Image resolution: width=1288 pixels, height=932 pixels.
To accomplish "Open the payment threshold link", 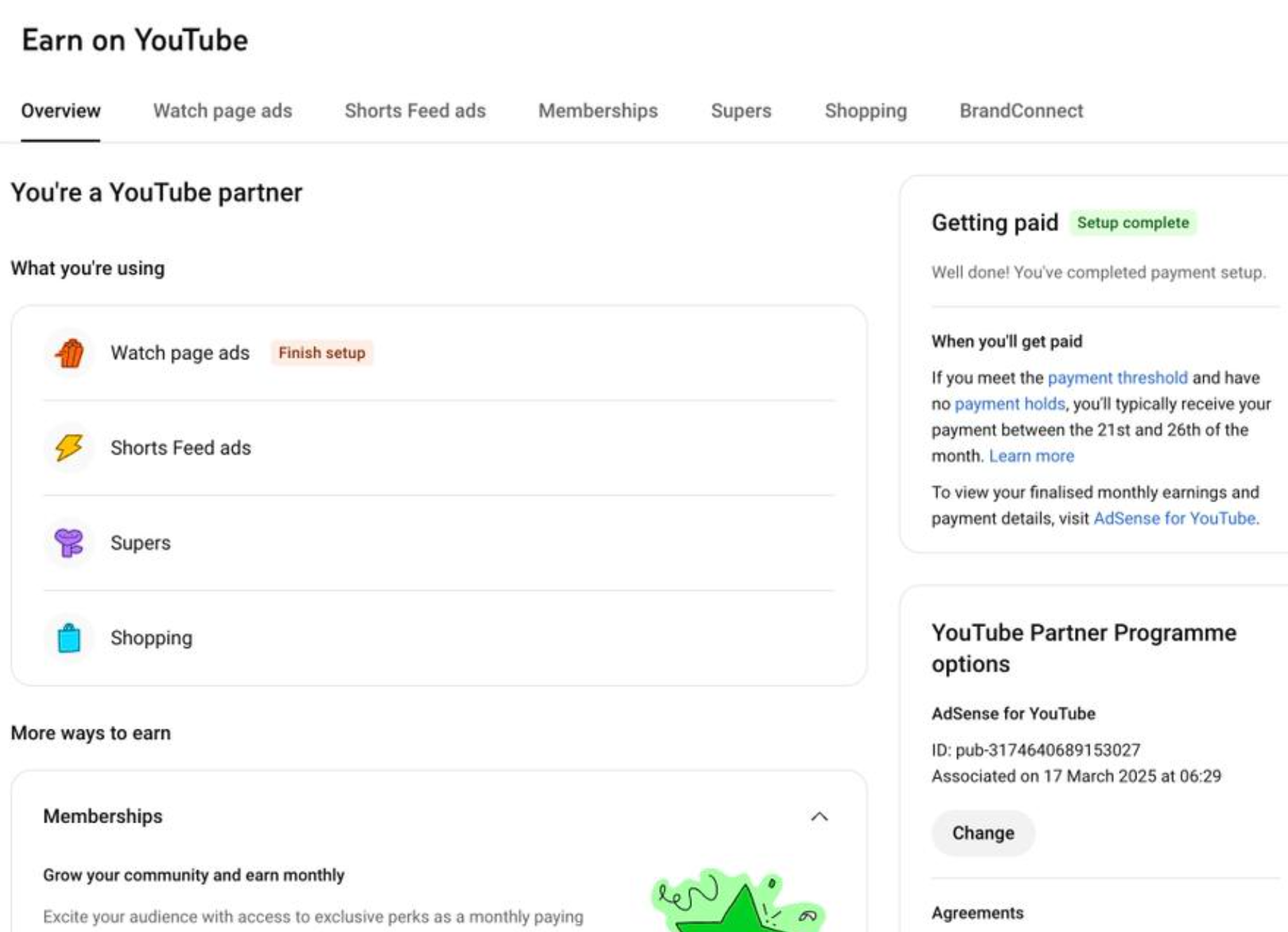I will click(x=1117, y=378).
